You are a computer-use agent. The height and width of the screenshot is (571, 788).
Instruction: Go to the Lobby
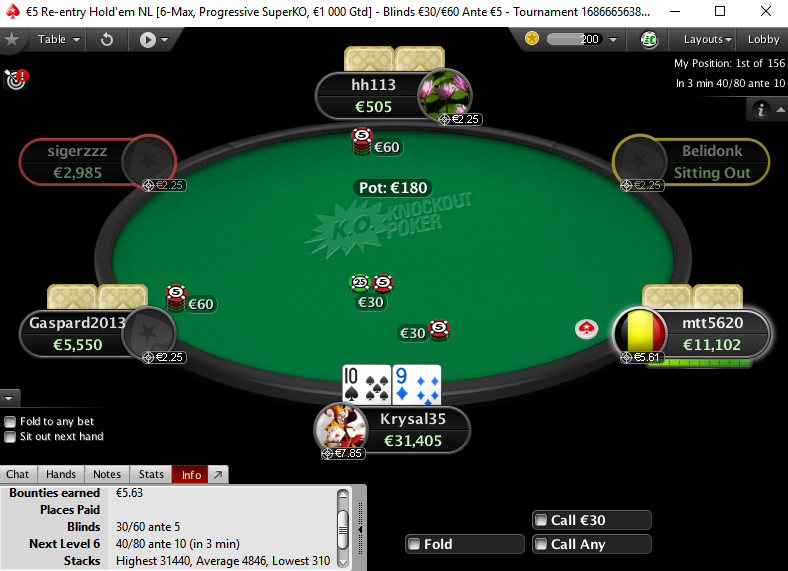tap(763, 39)
